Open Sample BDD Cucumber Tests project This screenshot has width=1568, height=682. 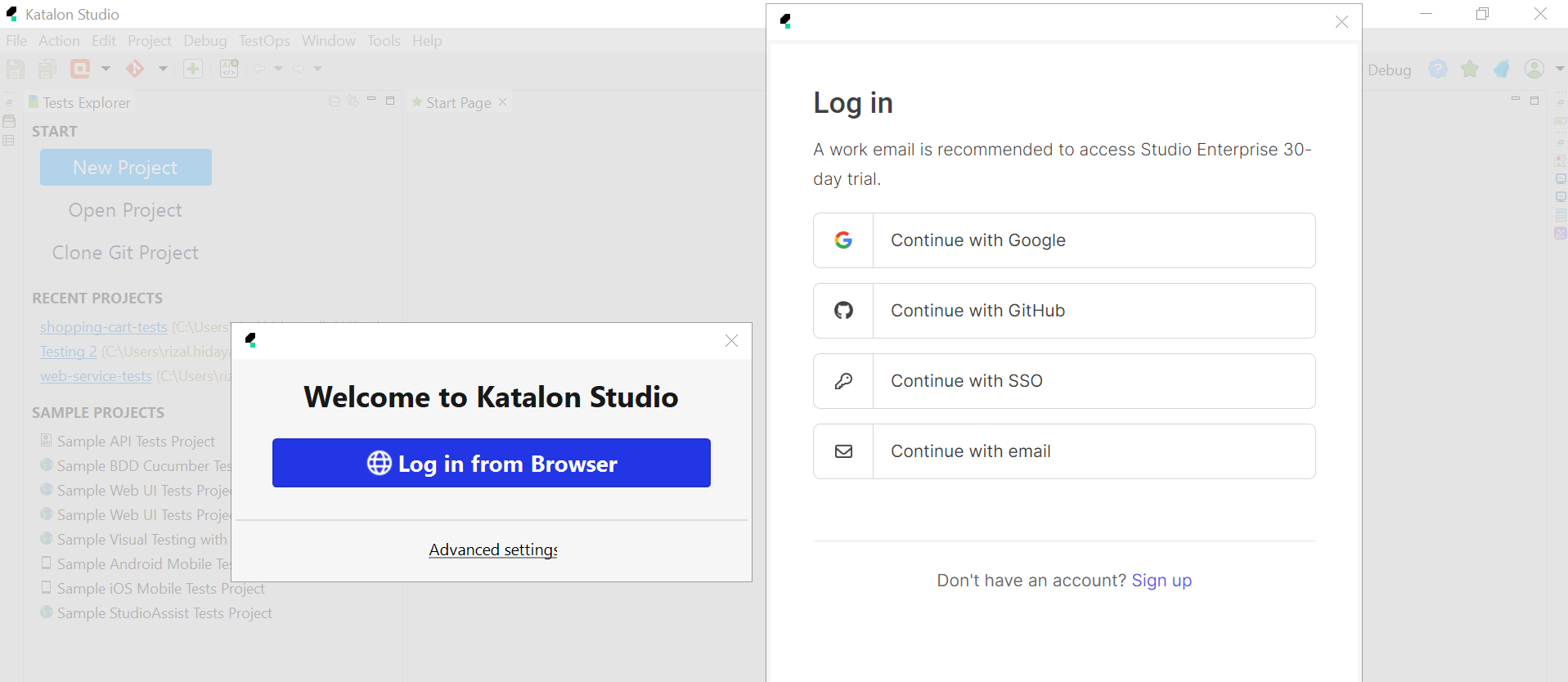click(136, 466)
